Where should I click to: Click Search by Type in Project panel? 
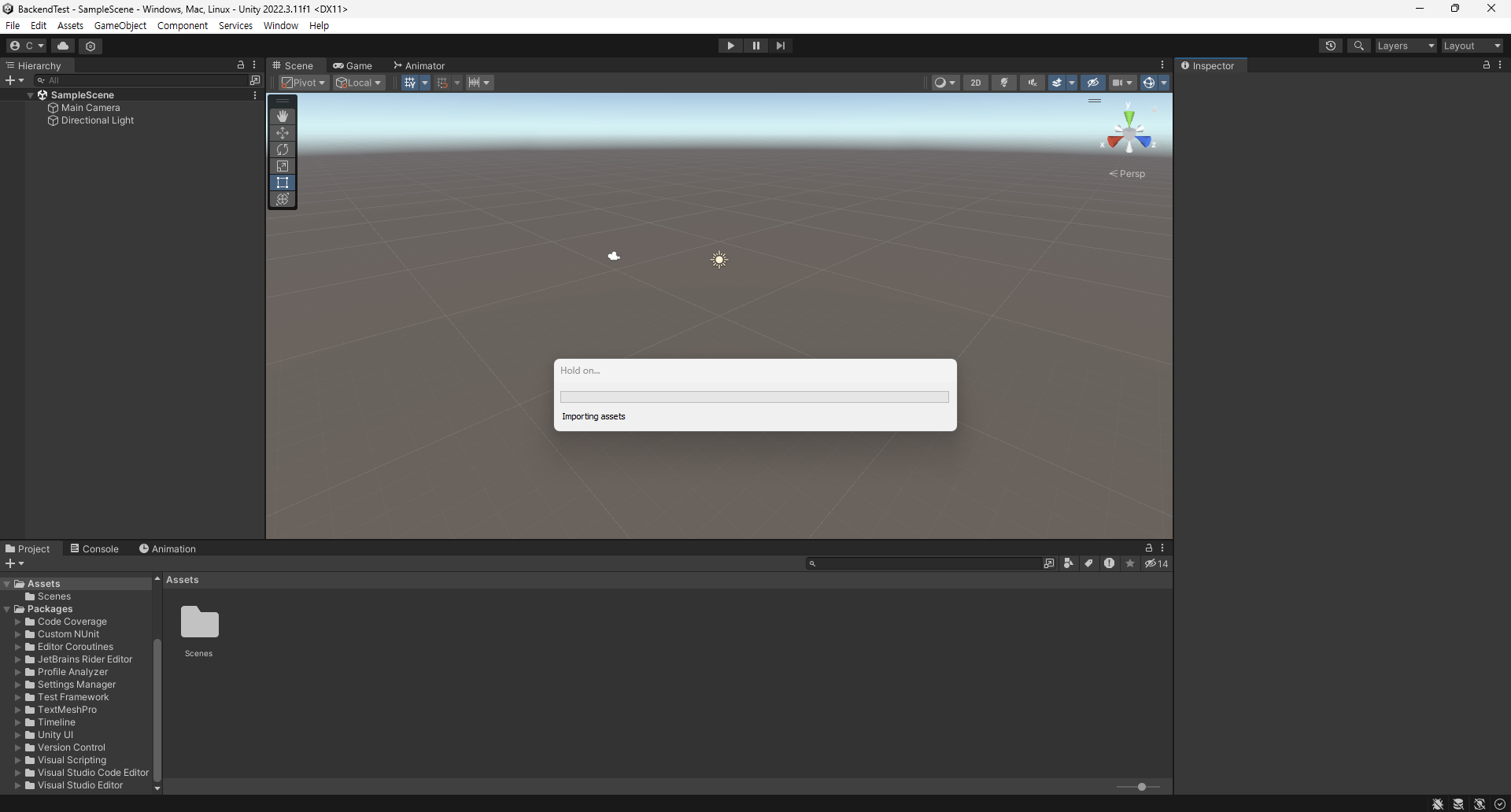[1068, 563]
